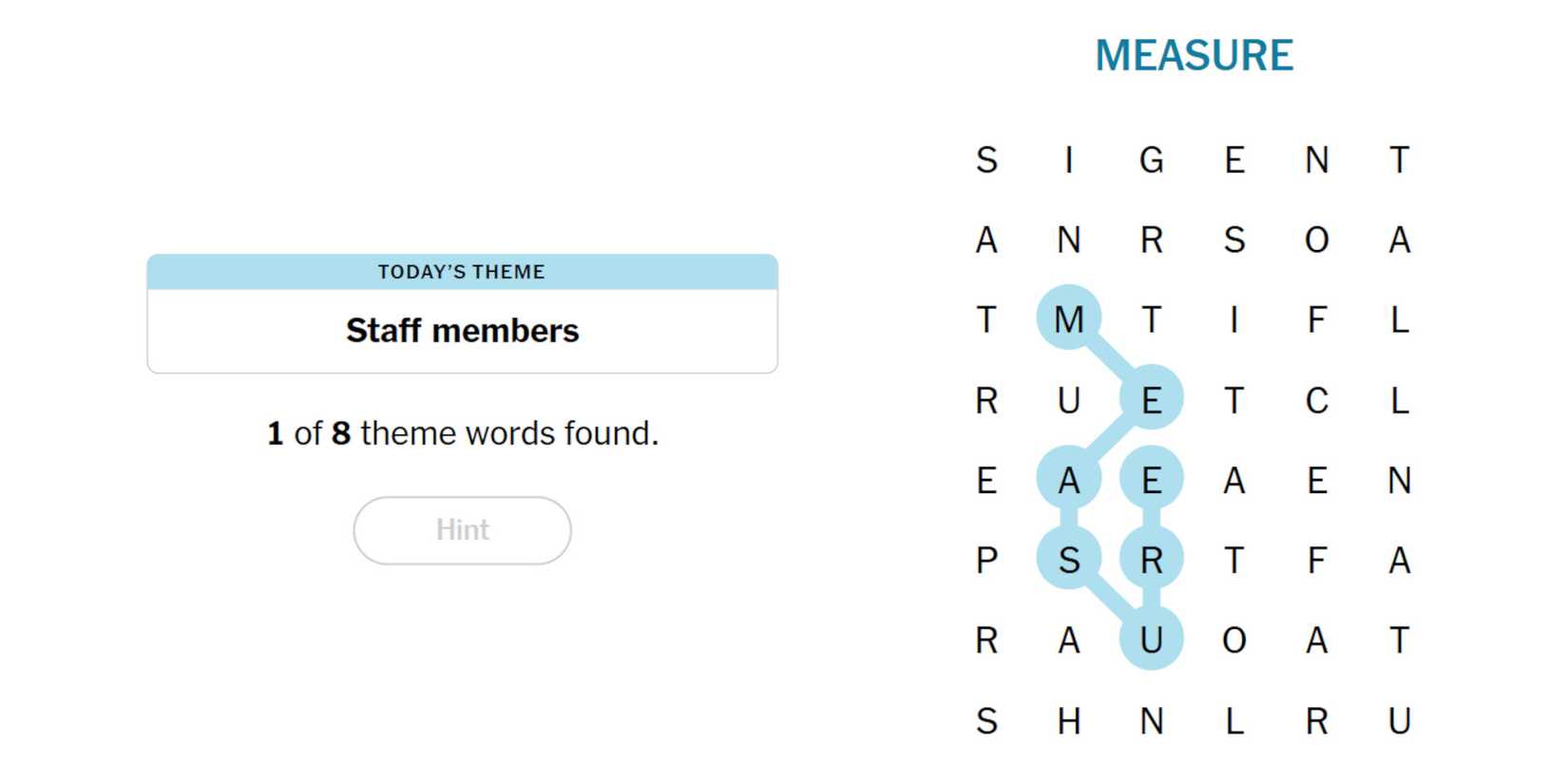
Task: Select the highlighted letter A
Action: 1069,481
